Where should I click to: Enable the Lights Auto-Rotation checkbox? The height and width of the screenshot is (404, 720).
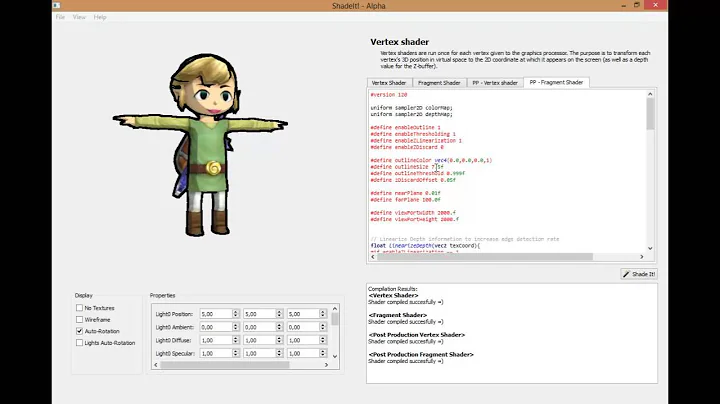pyautogui.click(x=79, y=342)
